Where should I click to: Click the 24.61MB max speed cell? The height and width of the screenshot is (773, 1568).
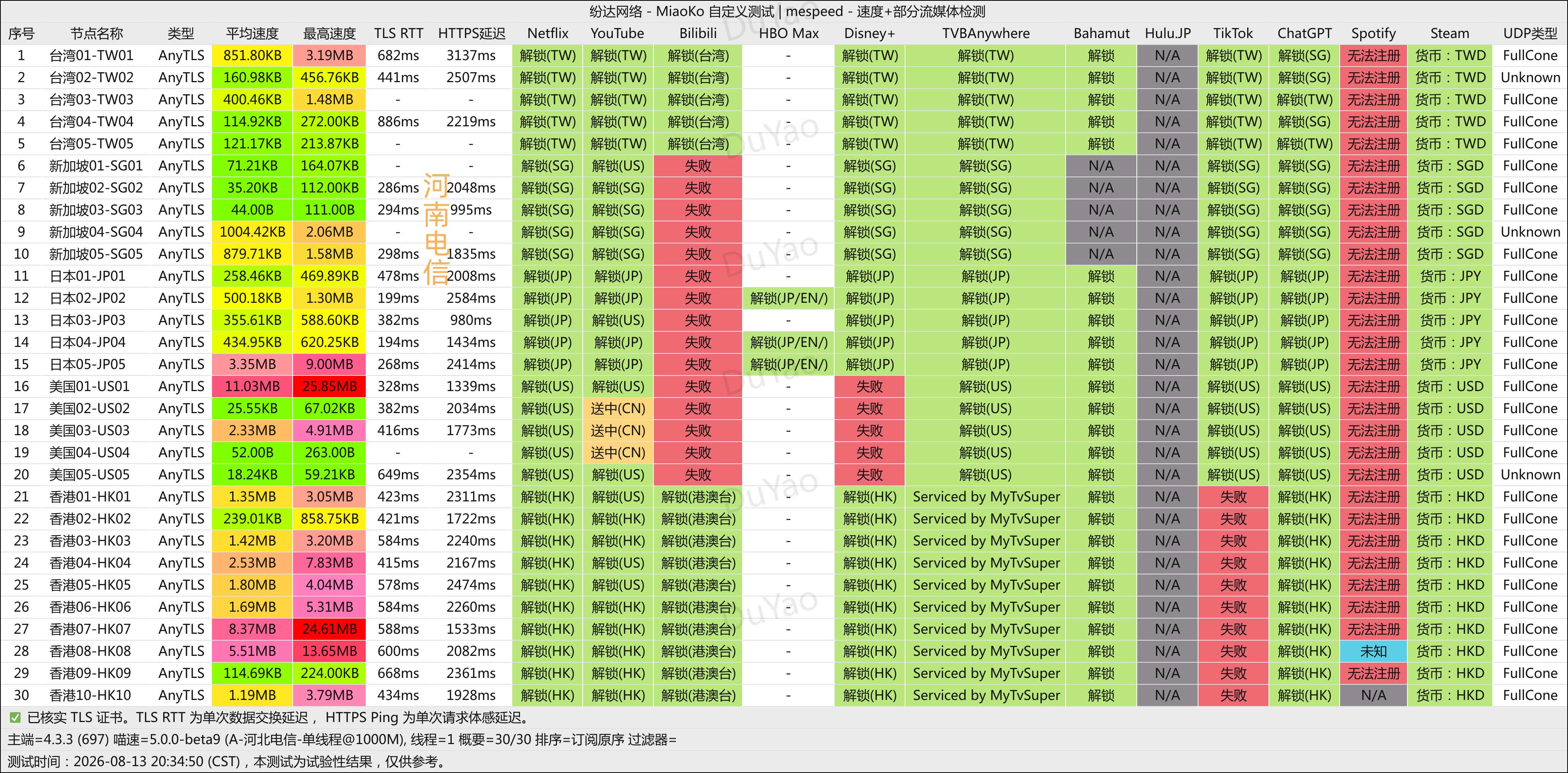329,629
